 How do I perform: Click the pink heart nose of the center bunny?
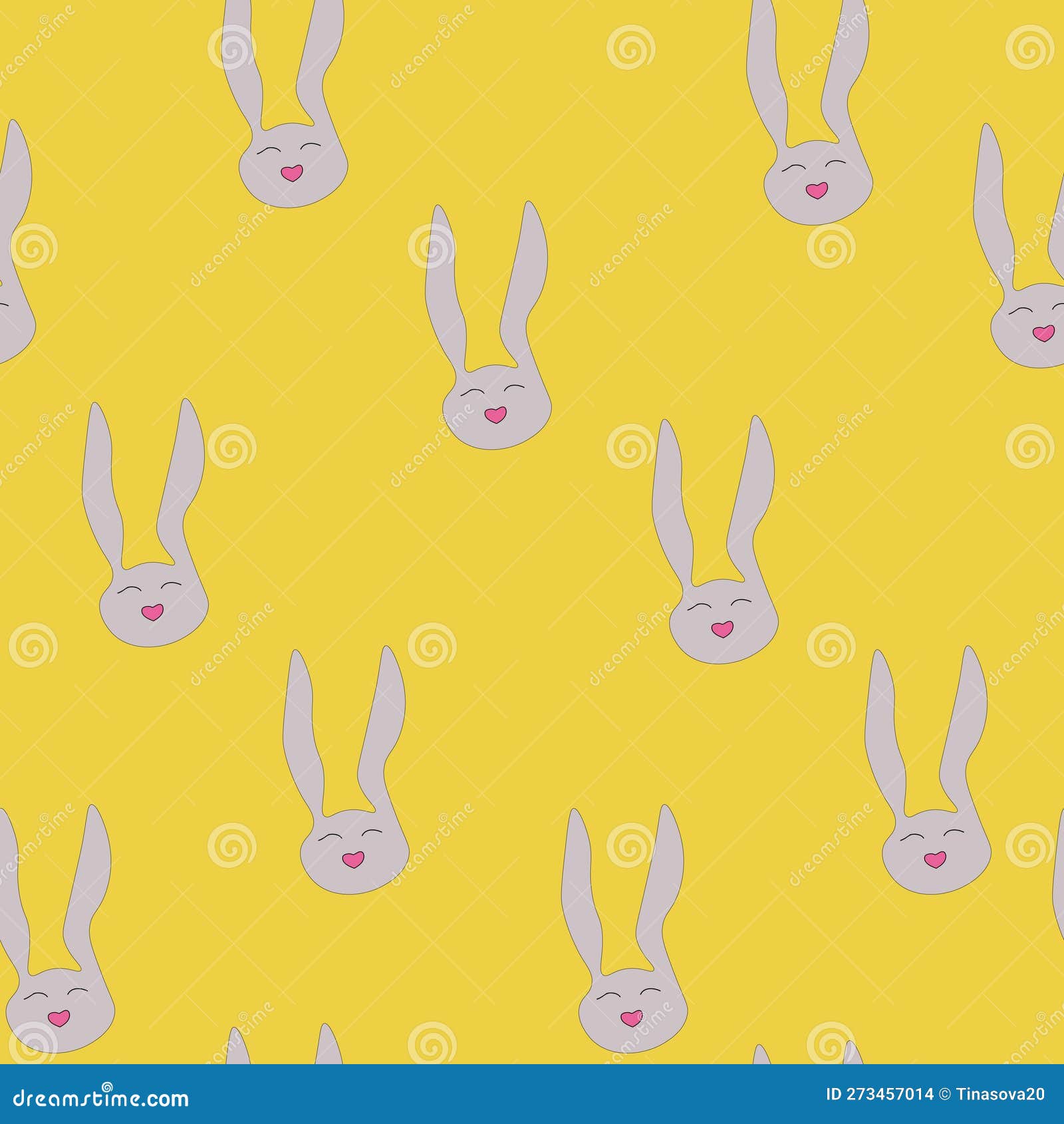point(495,414)
